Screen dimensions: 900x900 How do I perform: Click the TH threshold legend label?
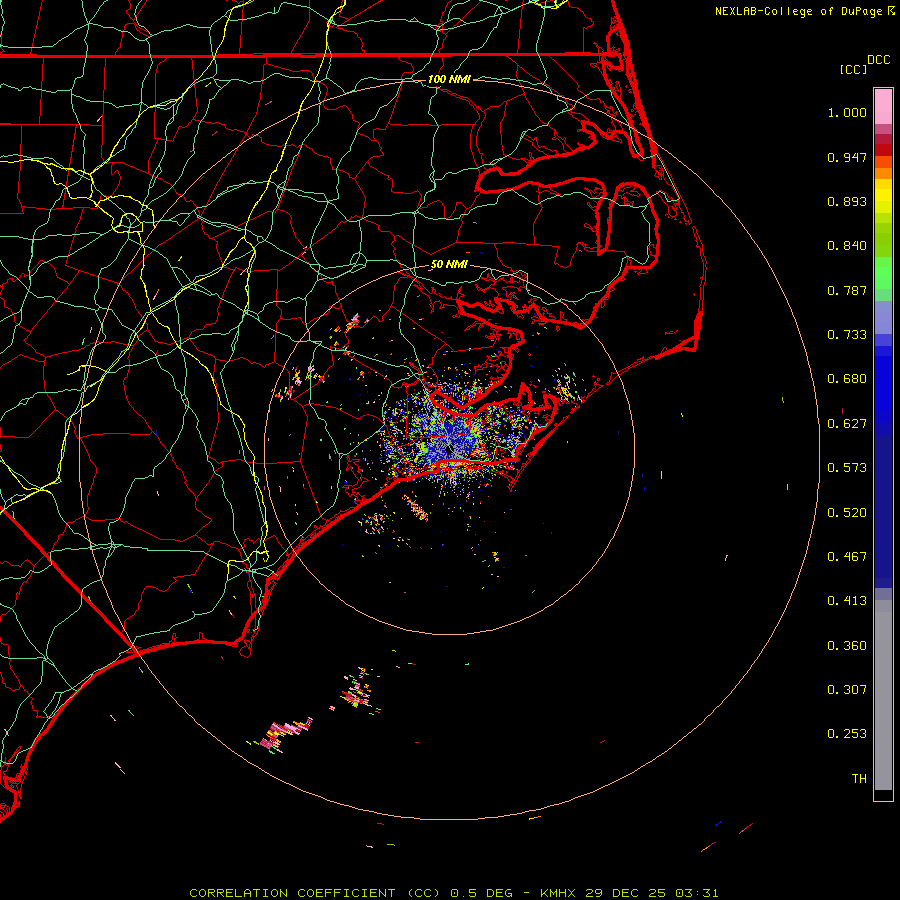(x=859, y=779)
